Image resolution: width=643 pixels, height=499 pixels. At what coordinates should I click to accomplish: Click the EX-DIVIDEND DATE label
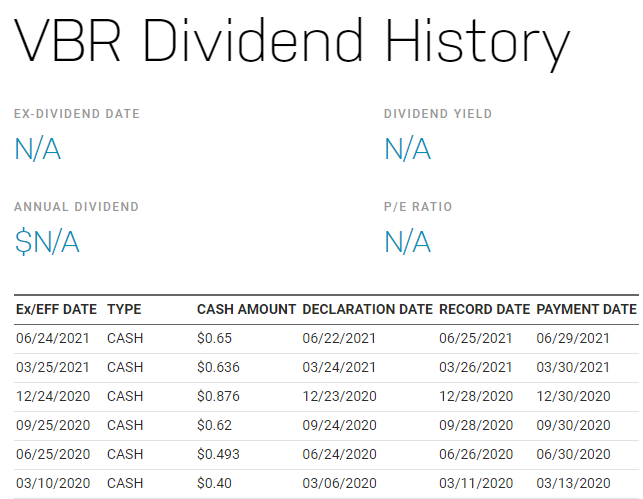click(x=77, y=114)
